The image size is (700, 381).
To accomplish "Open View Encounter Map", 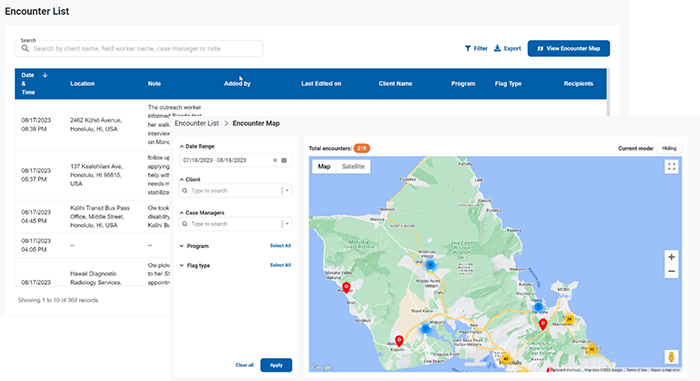I will 568,48.
